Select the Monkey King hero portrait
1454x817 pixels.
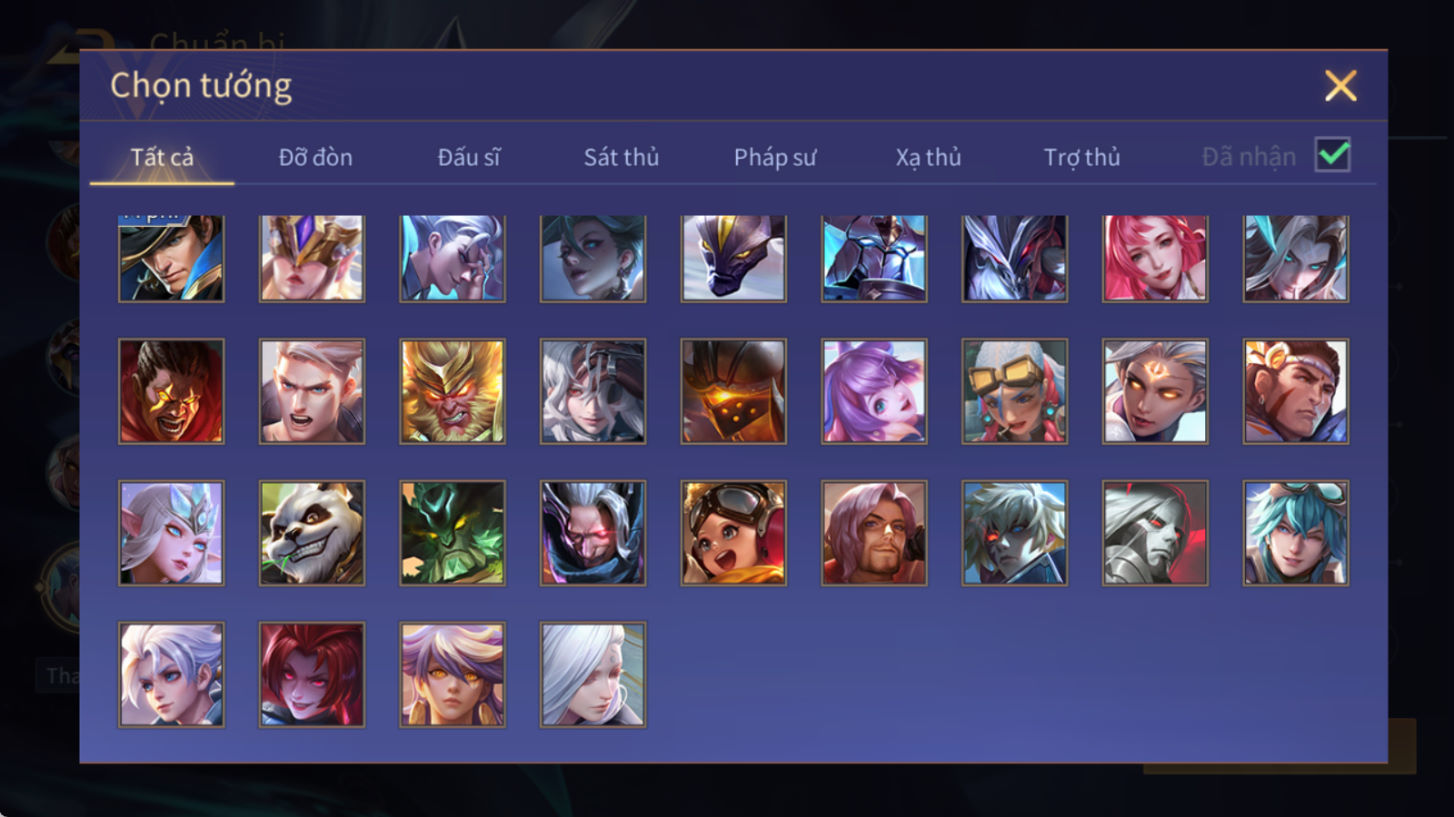453,391
